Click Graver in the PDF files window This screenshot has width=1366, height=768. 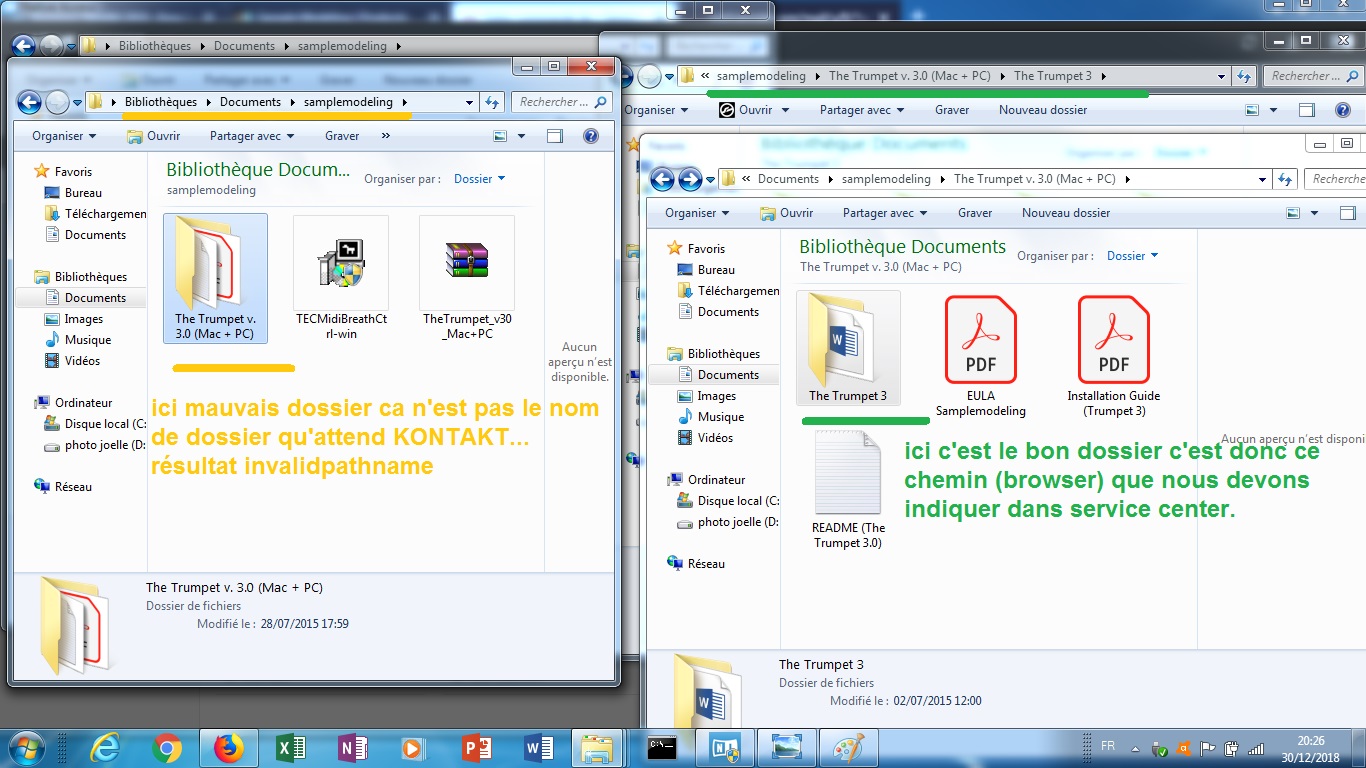click(x=975, y=213)
